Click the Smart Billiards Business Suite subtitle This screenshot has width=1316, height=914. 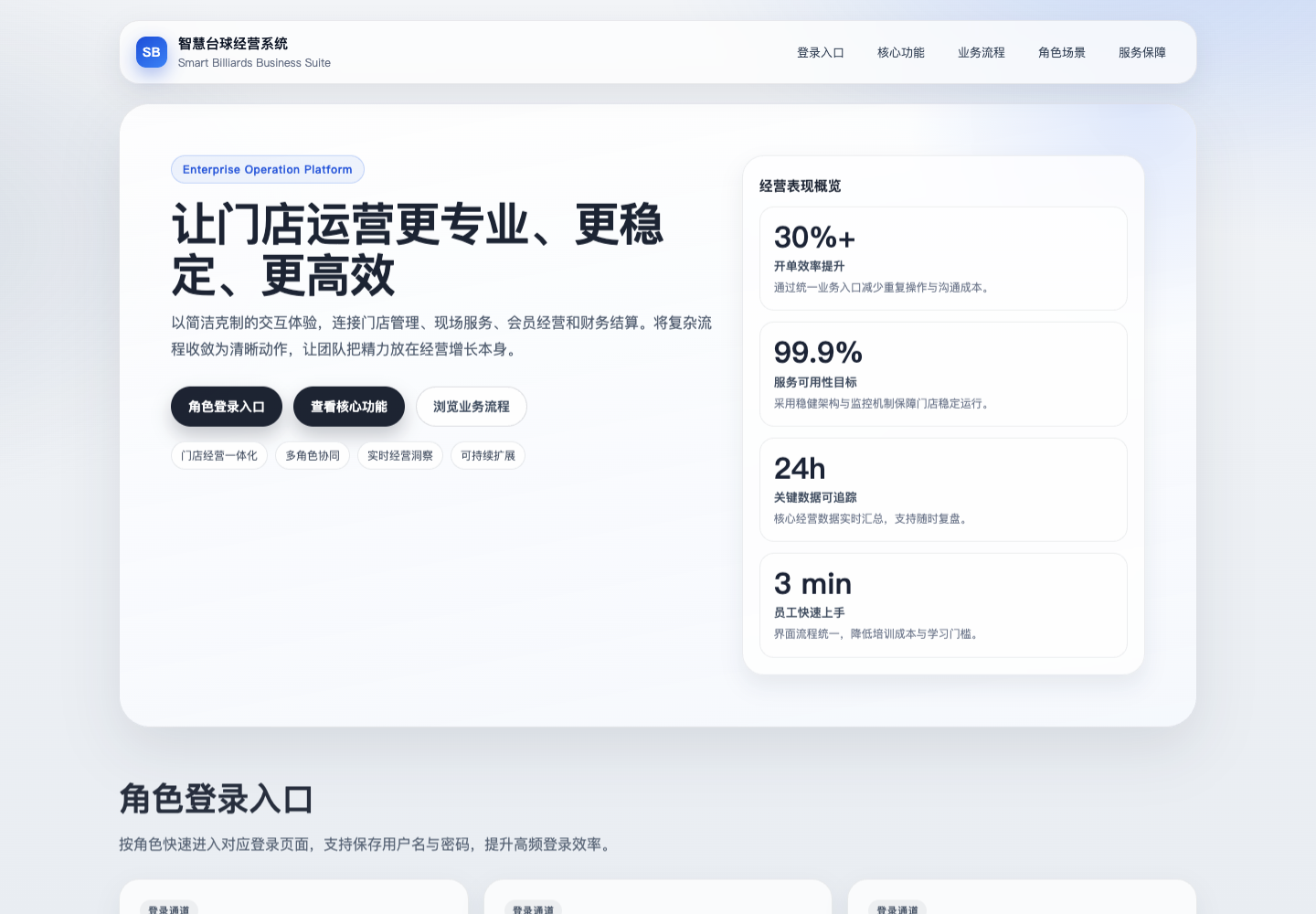254,63
